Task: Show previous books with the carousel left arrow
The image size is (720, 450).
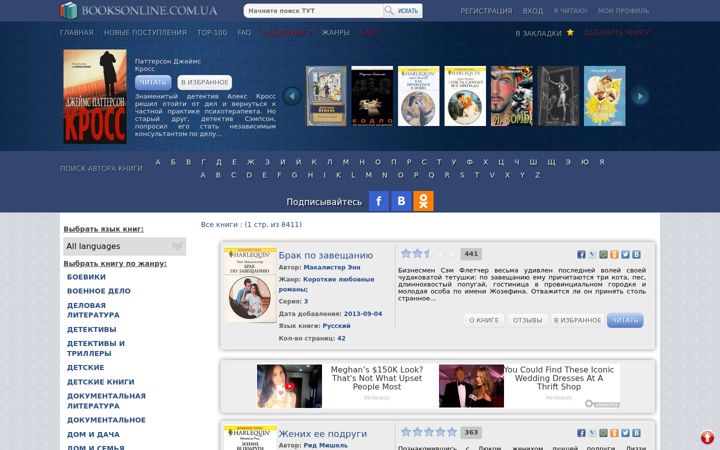Action: (x=292, y=96)
